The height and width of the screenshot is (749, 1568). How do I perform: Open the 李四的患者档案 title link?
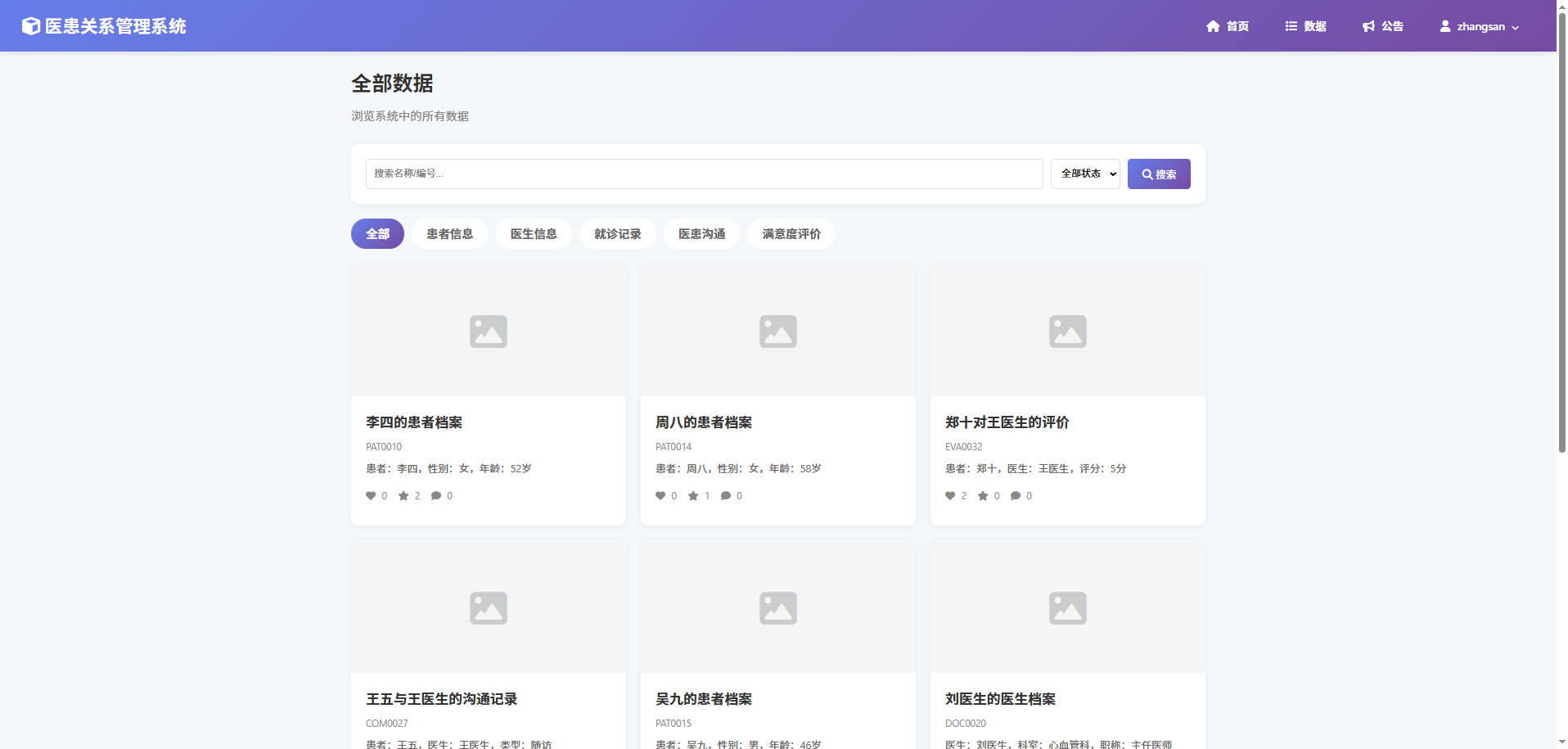coord(414,422)
